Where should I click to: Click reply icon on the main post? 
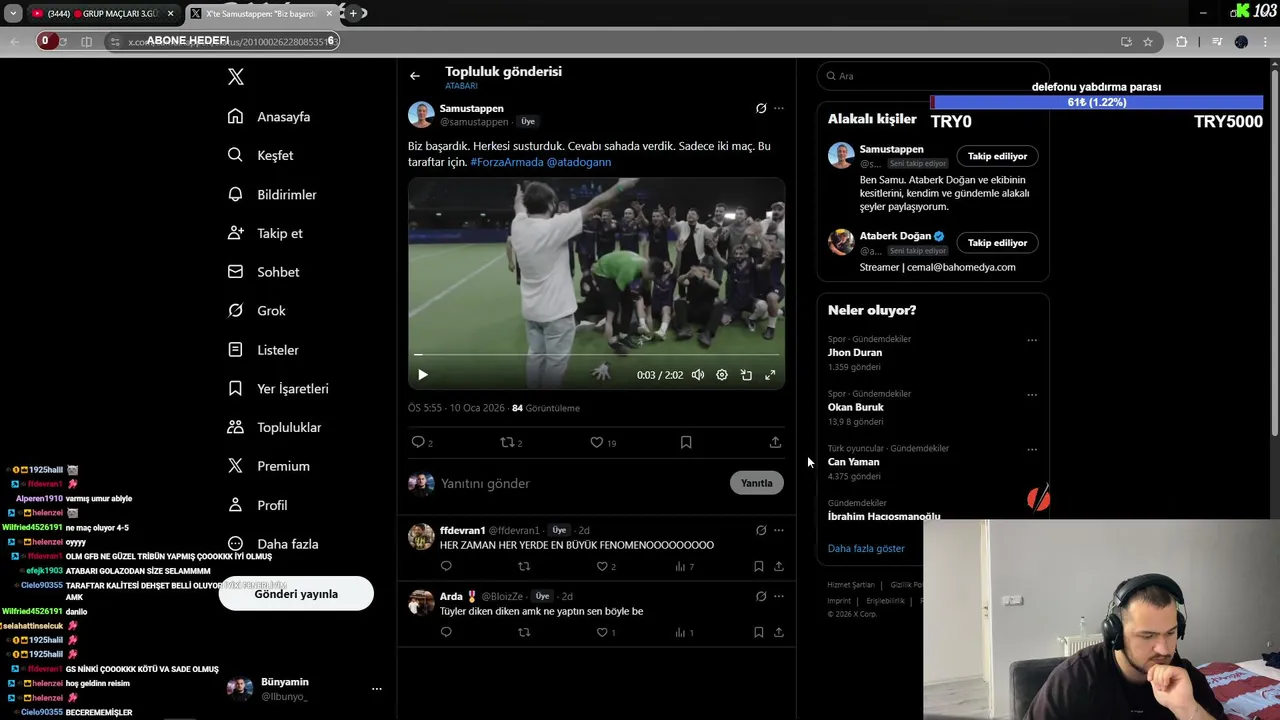(418, 442)
